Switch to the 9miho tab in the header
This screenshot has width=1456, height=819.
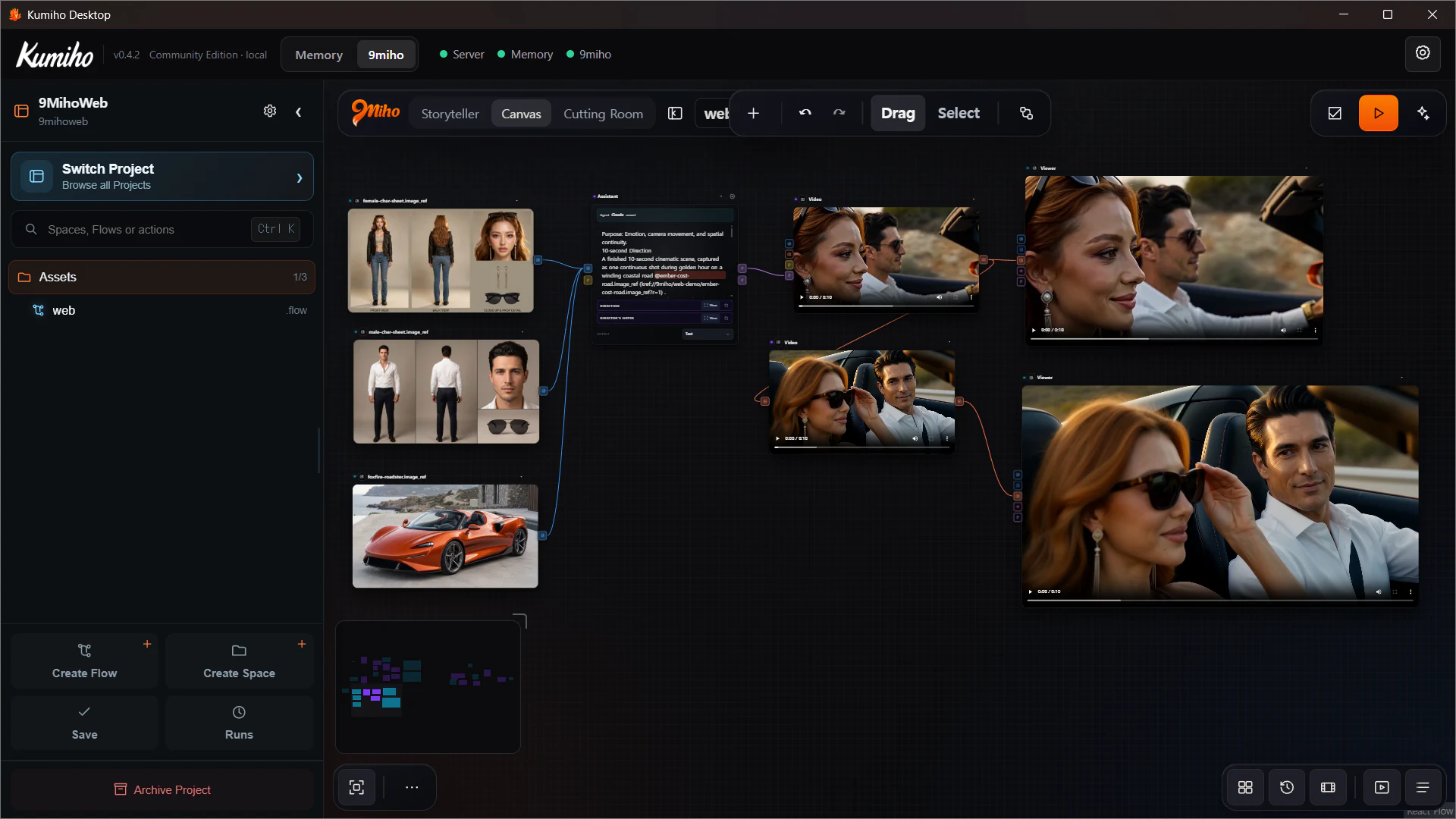(386, 55)
